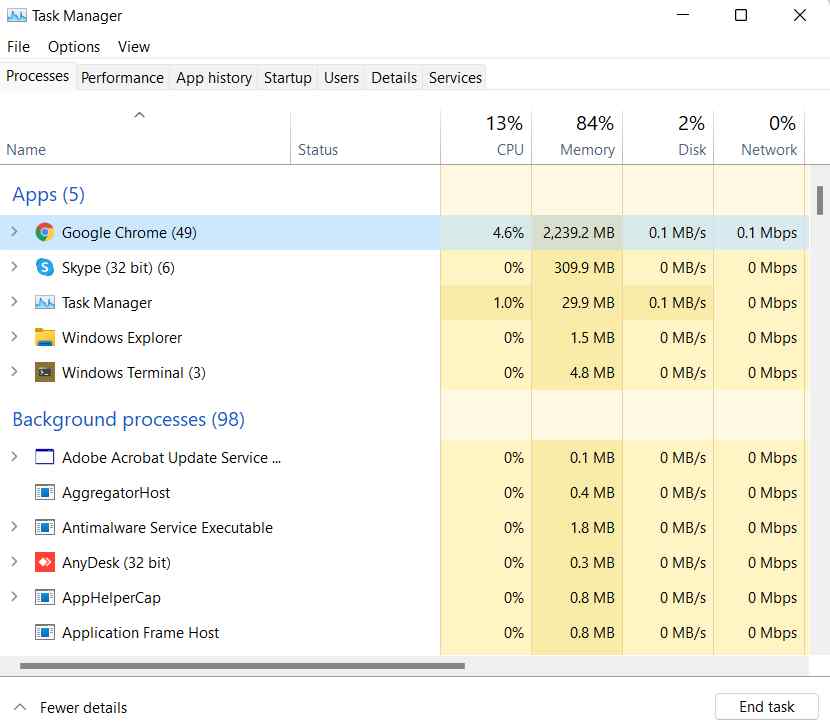The image size is (830, 727).
Task: Click the Skype process icon
Action: point(44,267)
